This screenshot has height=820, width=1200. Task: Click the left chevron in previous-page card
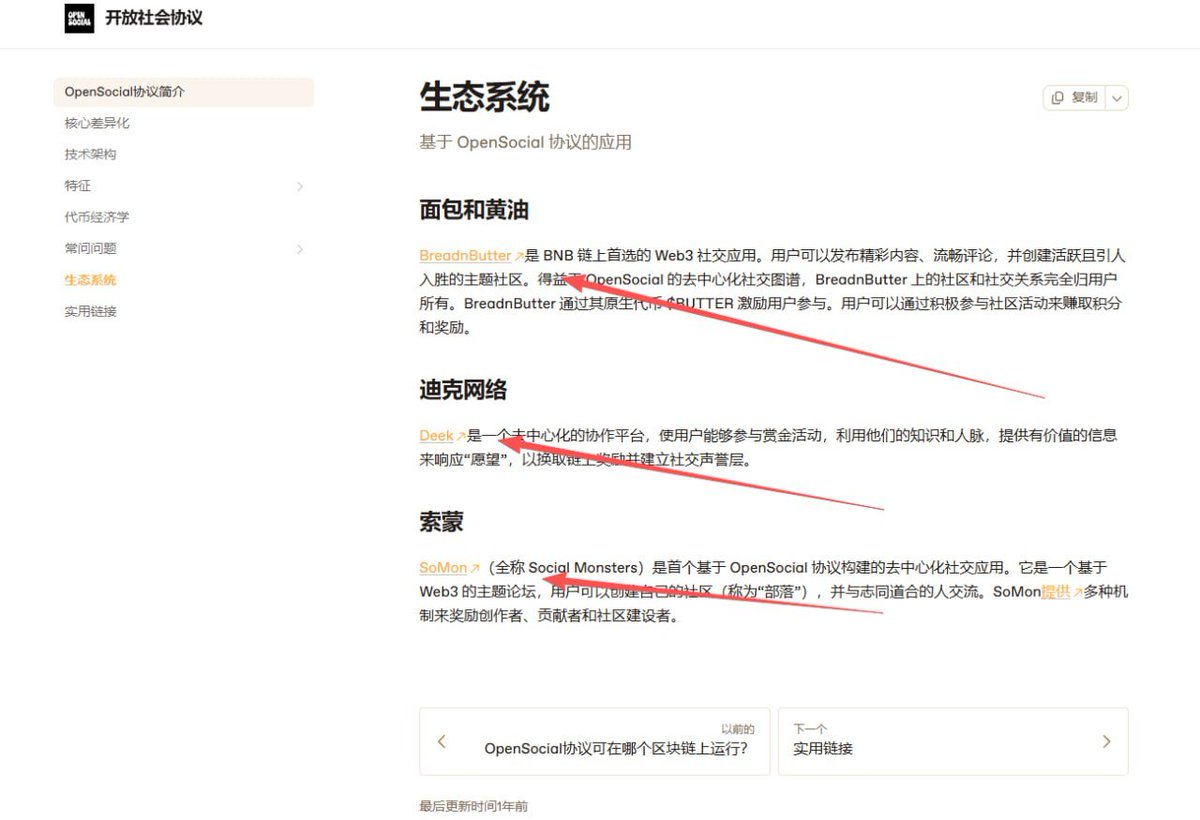pyautogui.click(x=442, y=741)
